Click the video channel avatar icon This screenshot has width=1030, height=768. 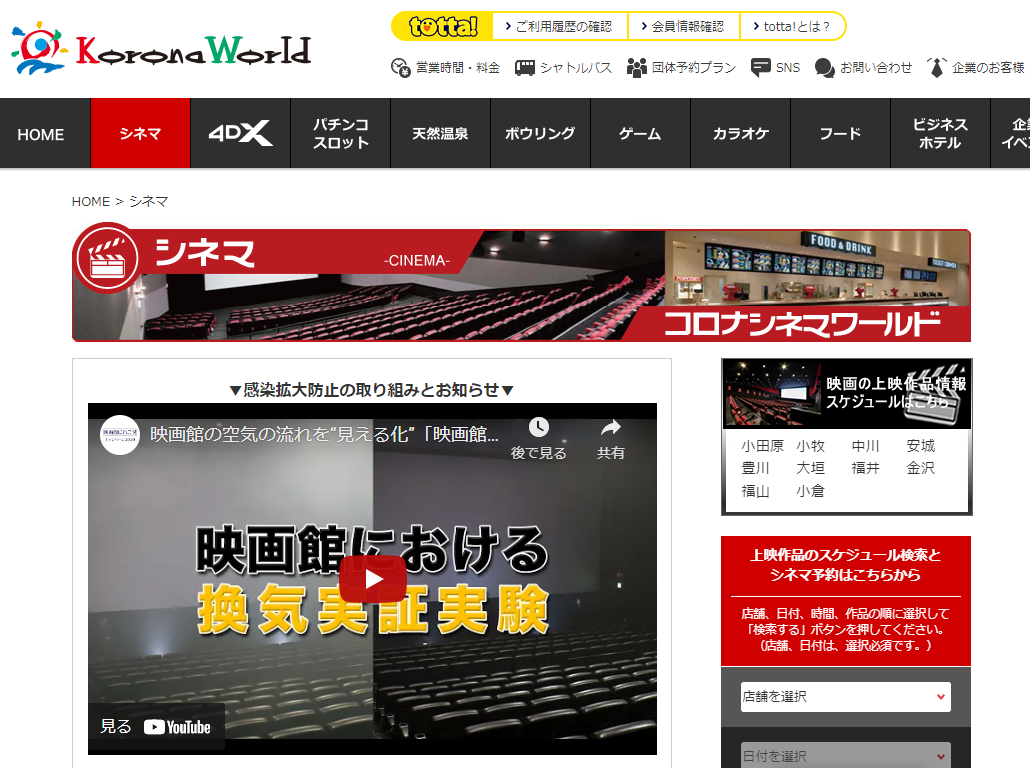[x=120, y=434]
